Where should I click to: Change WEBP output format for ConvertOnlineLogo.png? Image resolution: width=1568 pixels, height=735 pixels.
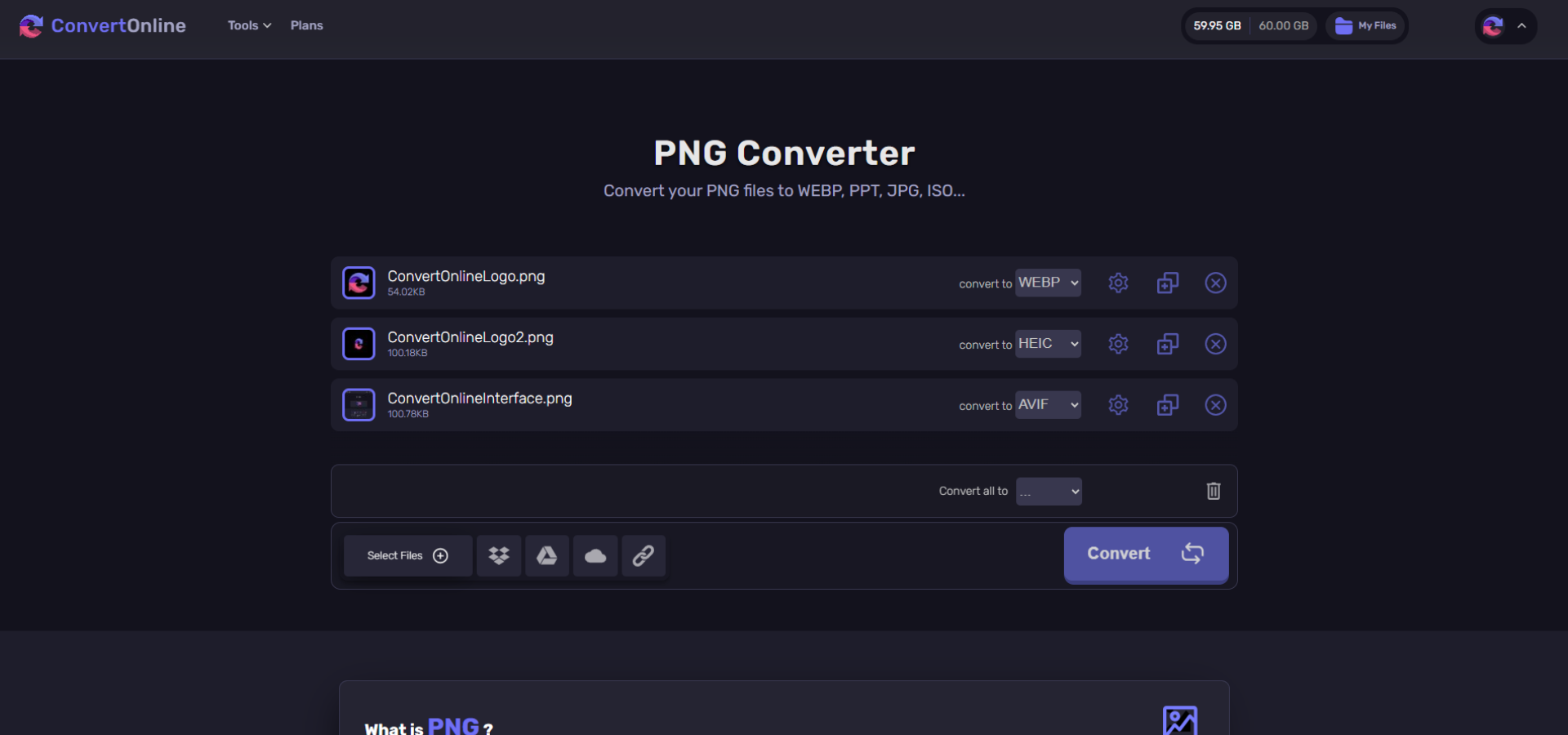coord(1048,282)
